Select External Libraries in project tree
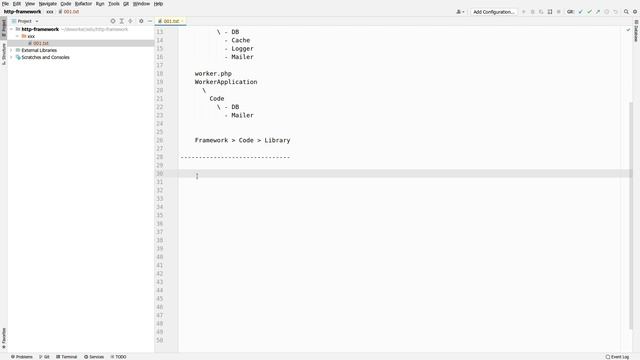 39,50
